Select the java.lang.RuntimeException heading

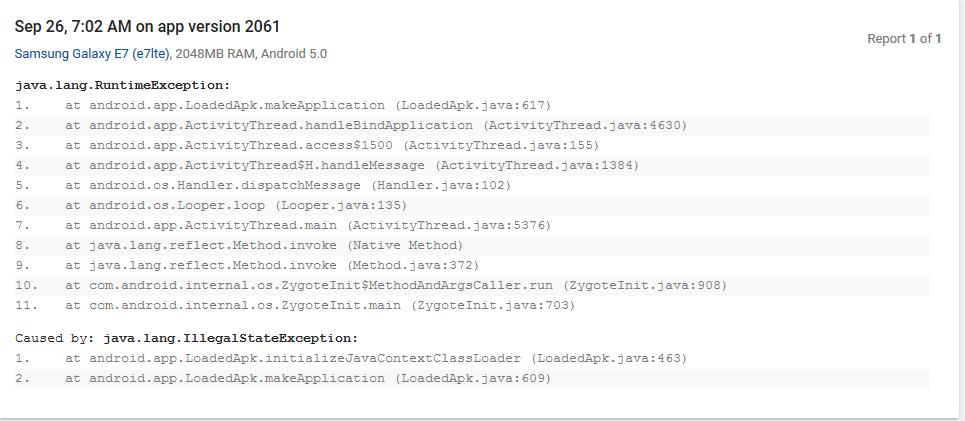tap(123, 85)
